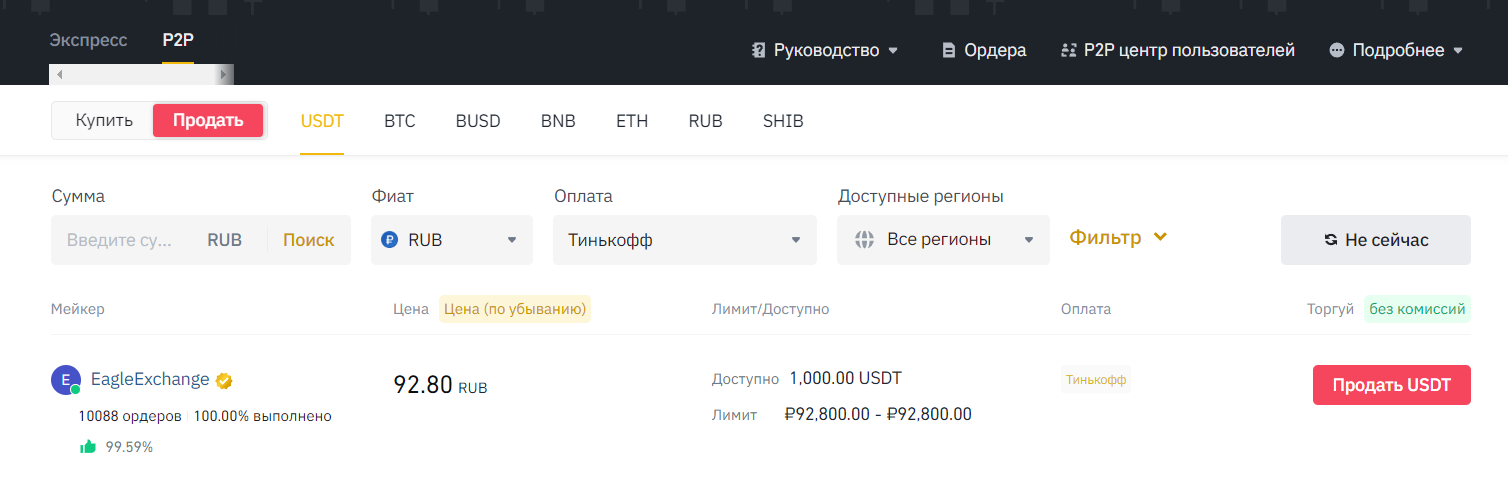Open the EagleExchange maker profile link
The height and width of the screenshot is (484, 1508).
coord(150,380)
